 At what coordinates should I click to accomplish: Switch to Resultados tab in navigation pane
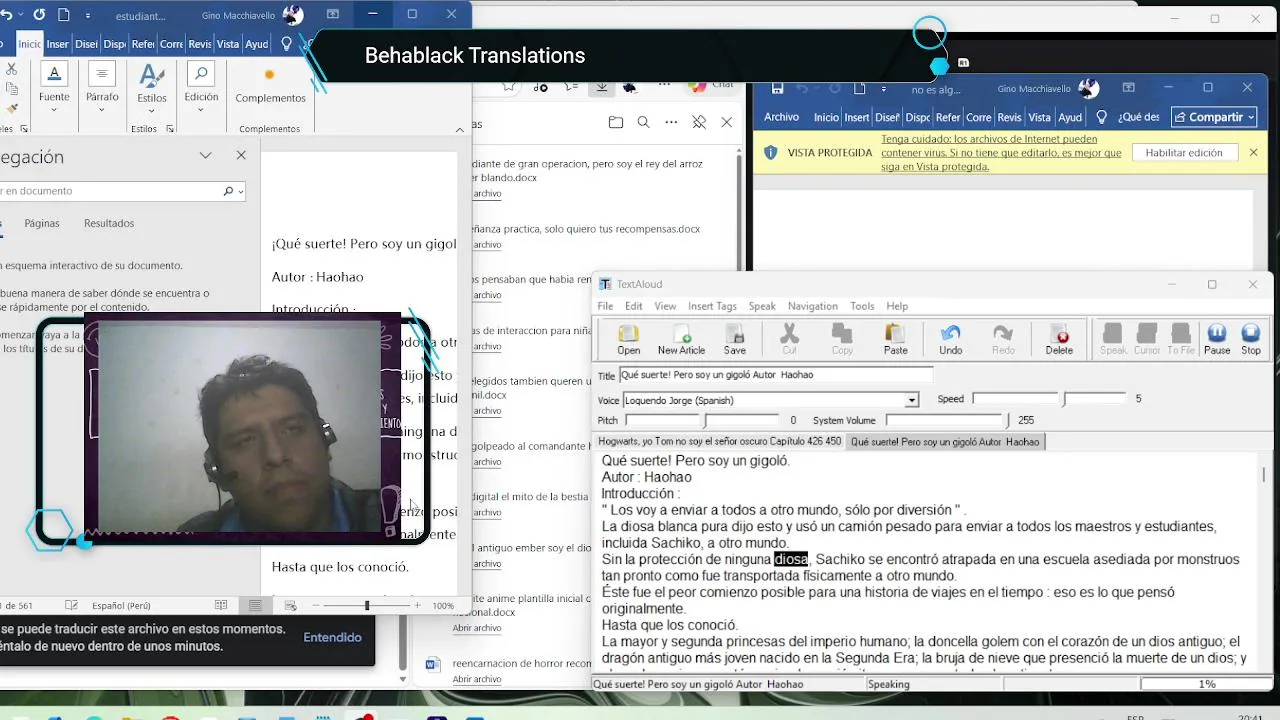tap(109, 223)
